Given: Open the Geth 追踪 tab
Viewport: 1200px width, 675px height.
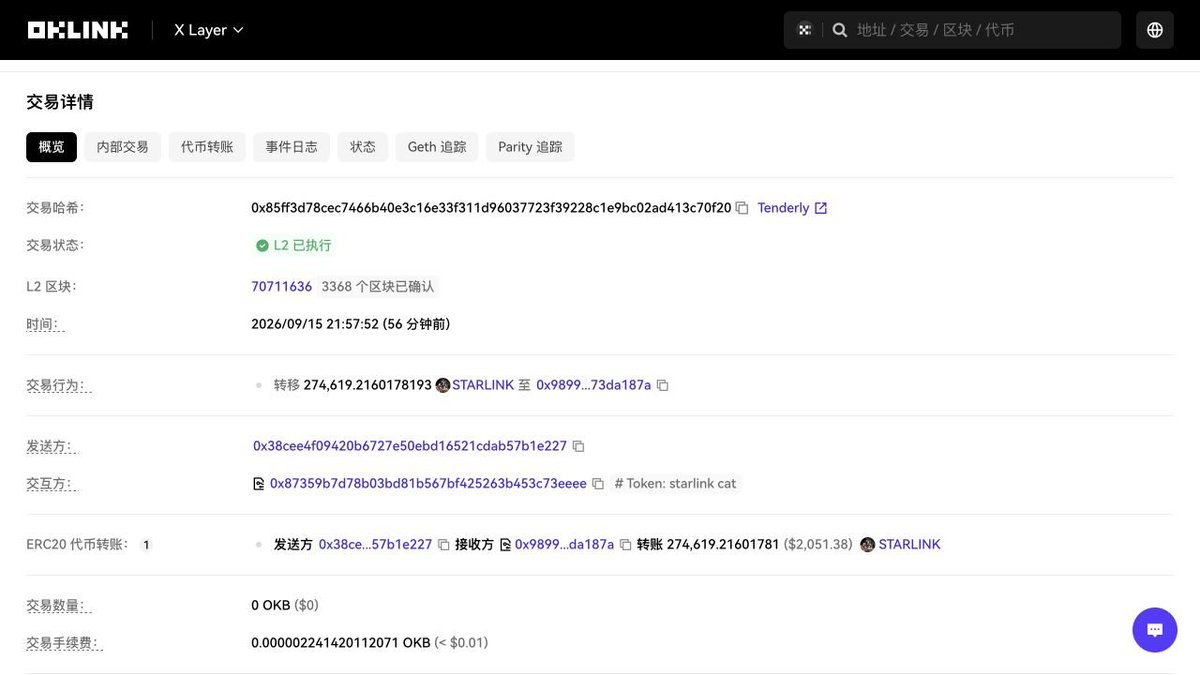Looking at the screenshot, I should [437, 147].
